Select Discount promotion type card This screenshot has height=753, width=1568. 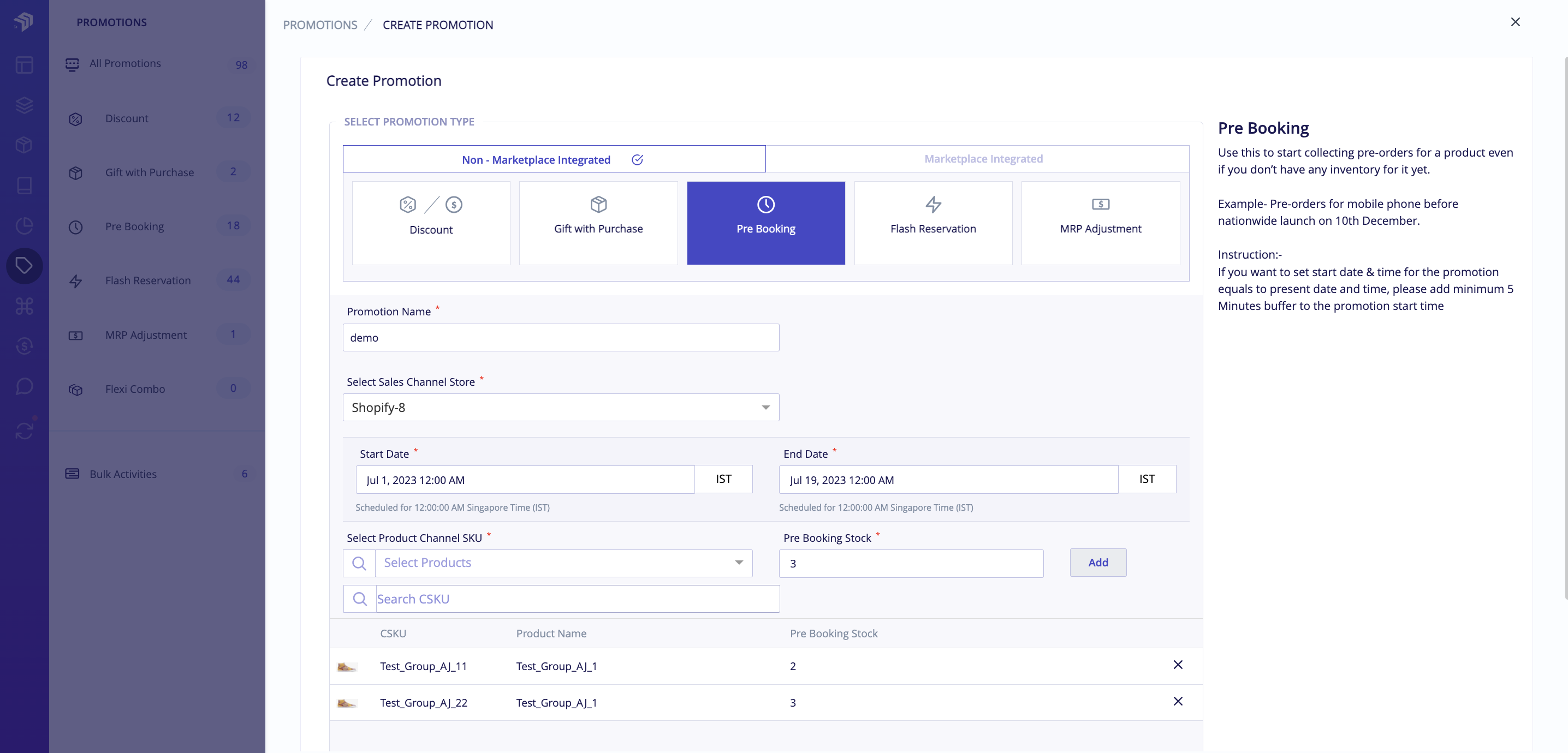(x=431, y=223)
